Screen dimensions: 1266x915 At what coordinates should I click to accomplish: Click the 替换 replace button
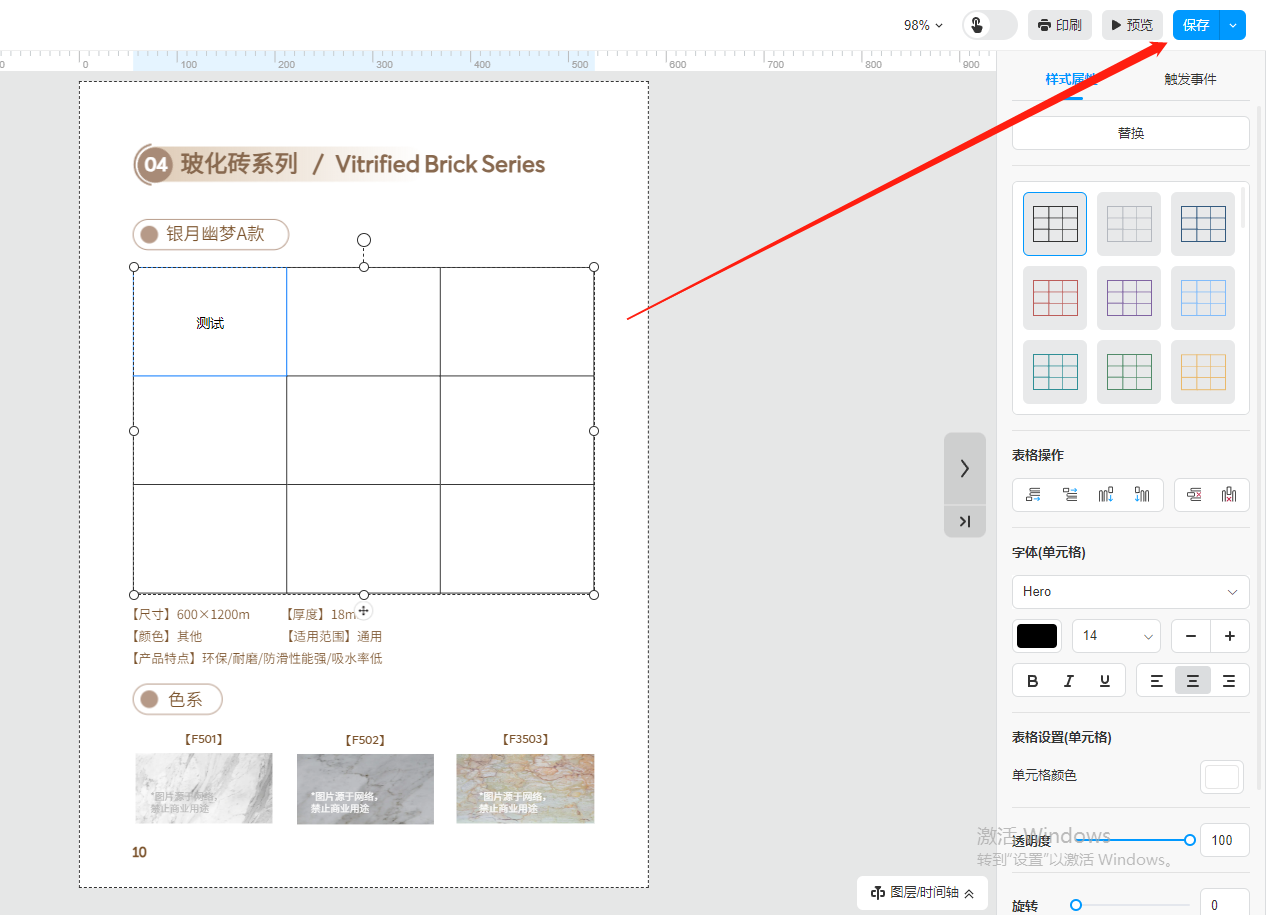click(1130, 133)
